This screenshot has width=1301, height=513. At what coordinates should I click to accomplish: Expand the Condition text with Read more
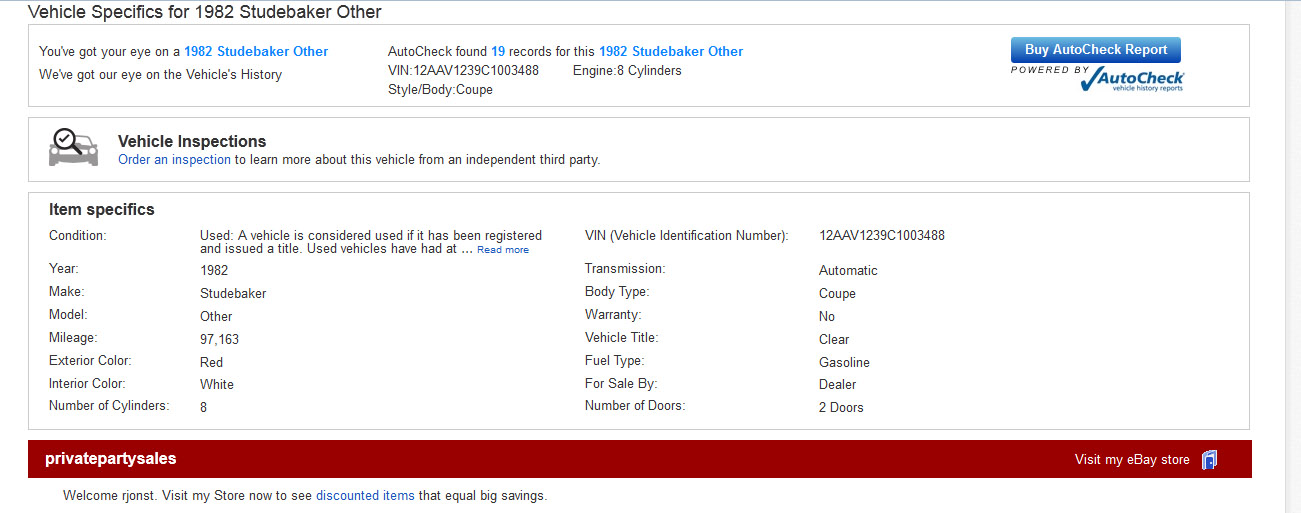click(x=503, y=250)
